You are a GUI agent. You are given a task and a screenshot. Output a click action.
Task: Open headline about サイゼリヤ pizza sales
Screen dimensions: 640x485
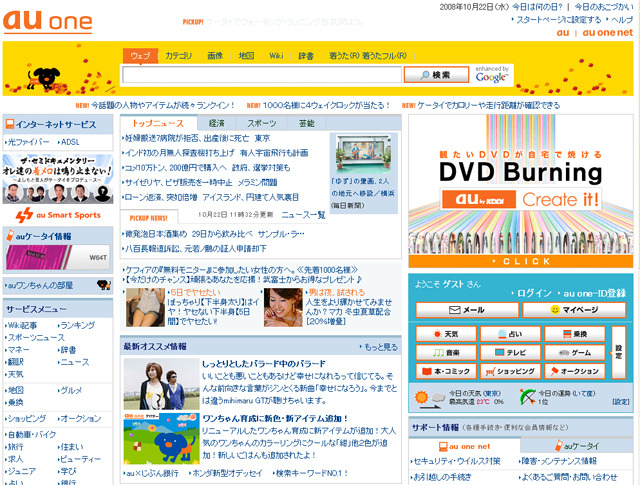[201, 182]
